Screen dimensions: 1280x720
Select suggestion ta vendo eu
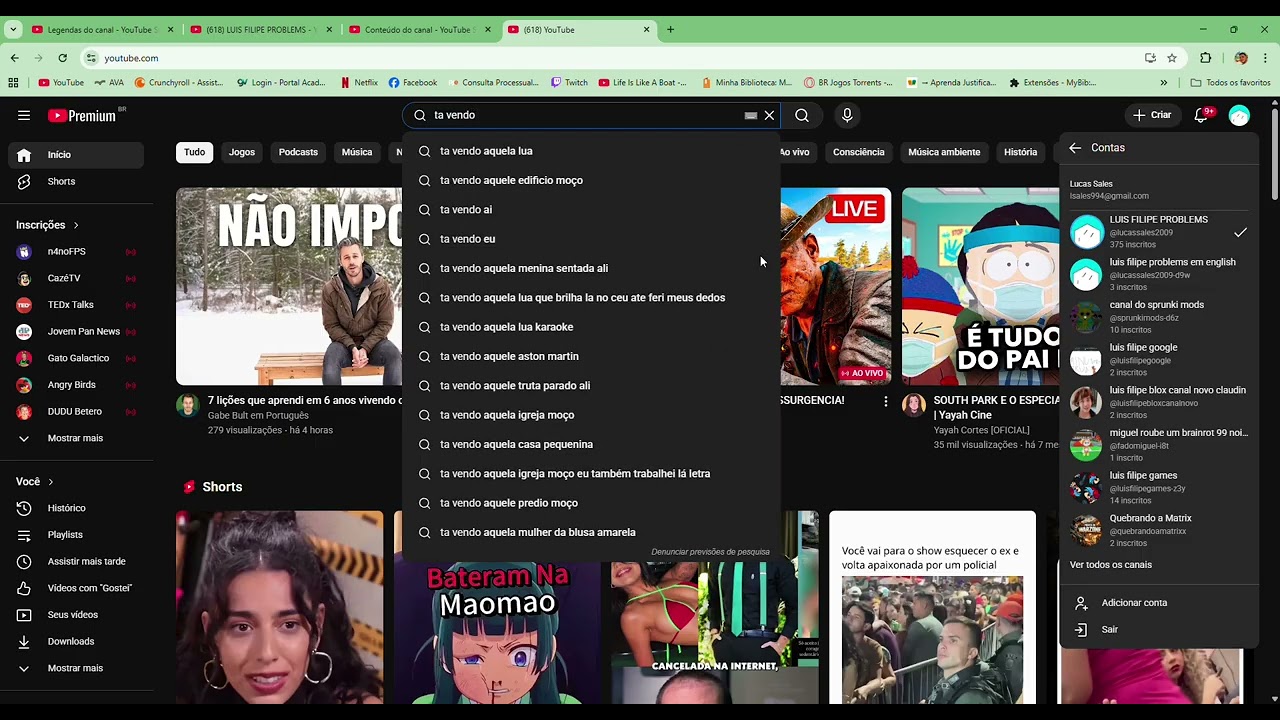click(591, 239)
